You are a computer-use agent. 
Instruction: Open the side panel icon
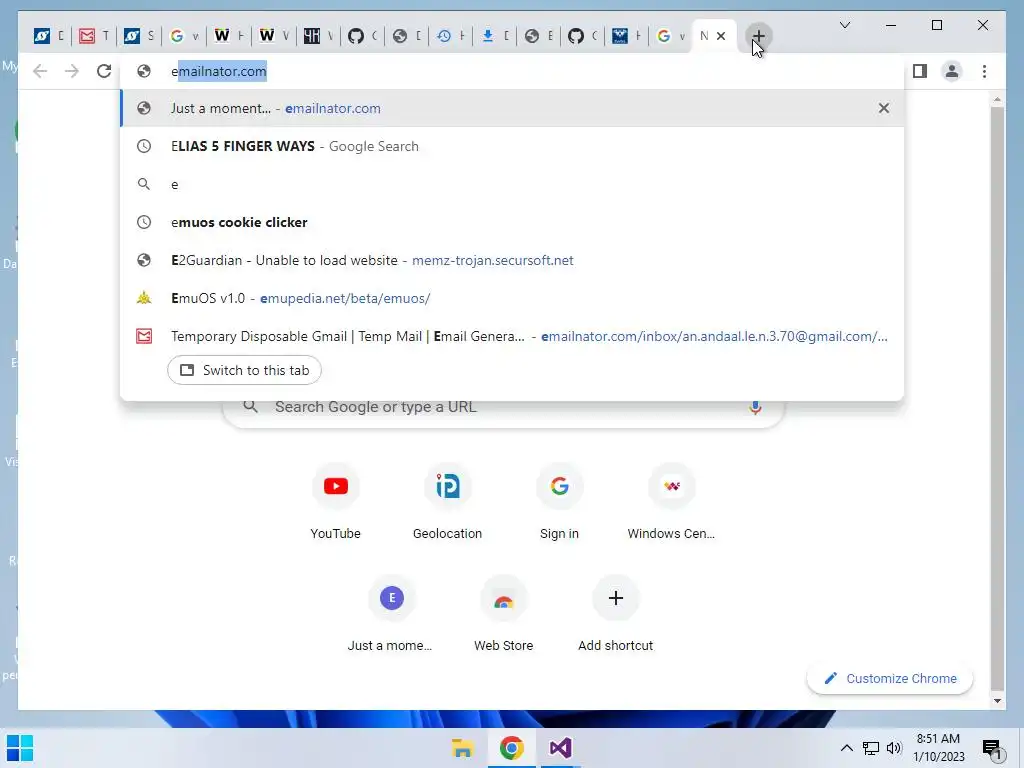click(x=920, y=71)
